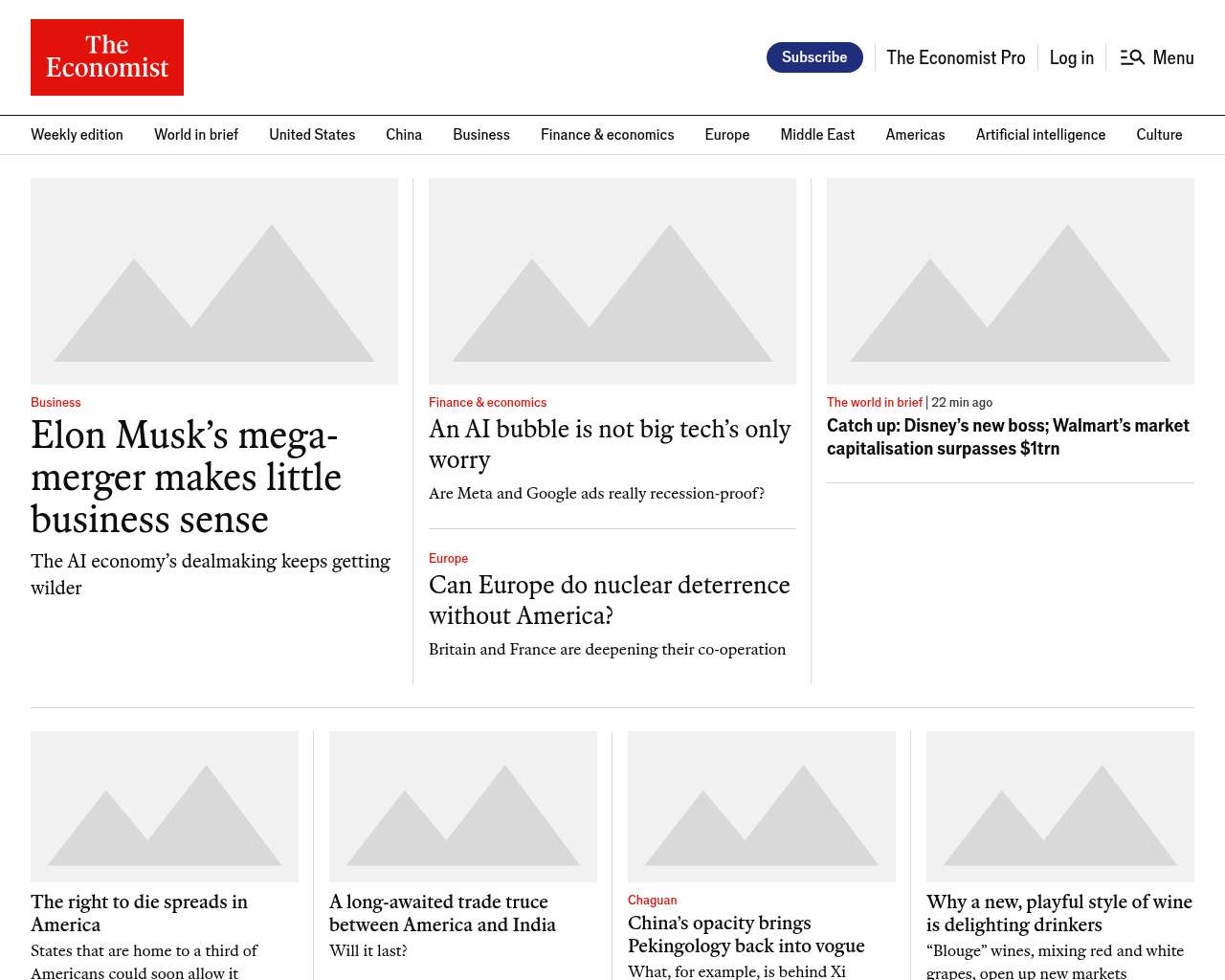The width and height of the screenshot is (1225, 980).
Task: Open The Economist Pro link
Action: tap(955, 57)
